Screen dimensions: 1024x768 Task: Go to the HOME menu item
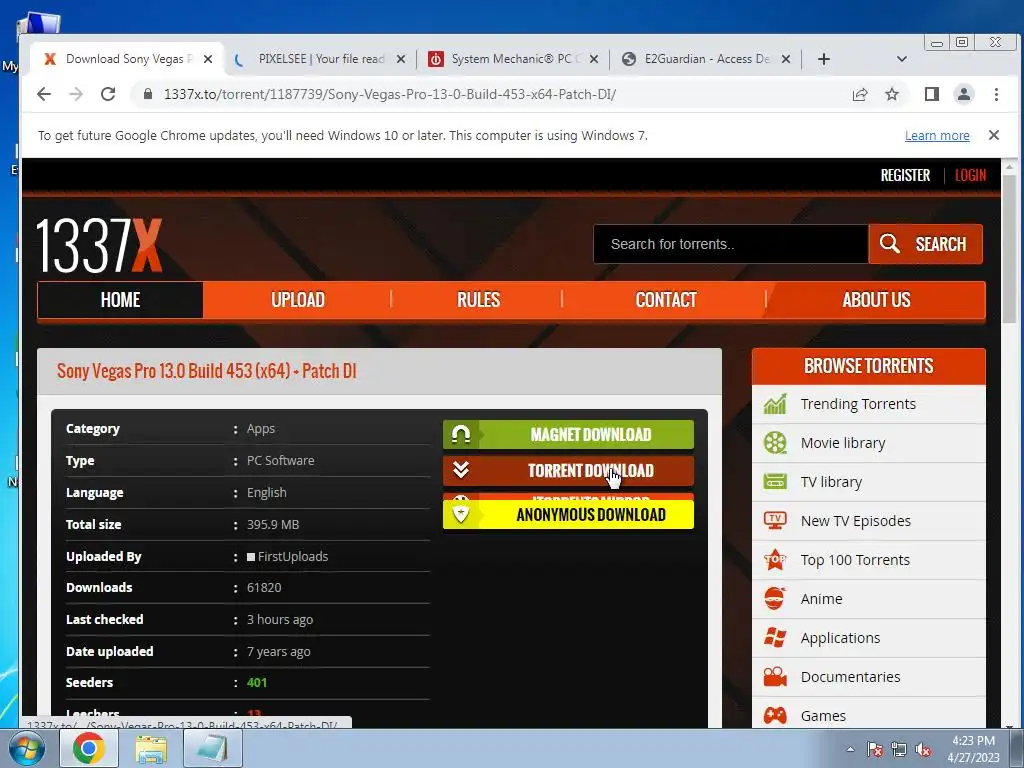[x=120, y=300]
